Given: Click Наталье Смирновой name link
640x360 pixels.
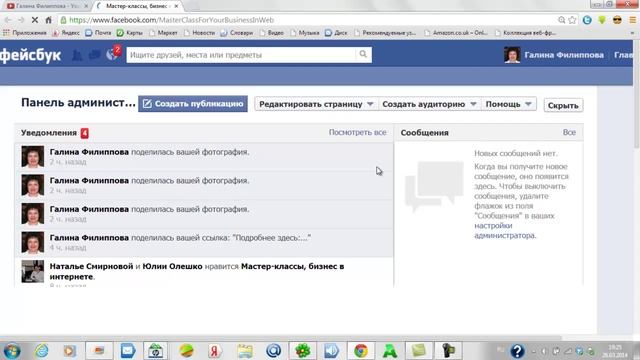Looking at the screenshot, I should (91, 266).
